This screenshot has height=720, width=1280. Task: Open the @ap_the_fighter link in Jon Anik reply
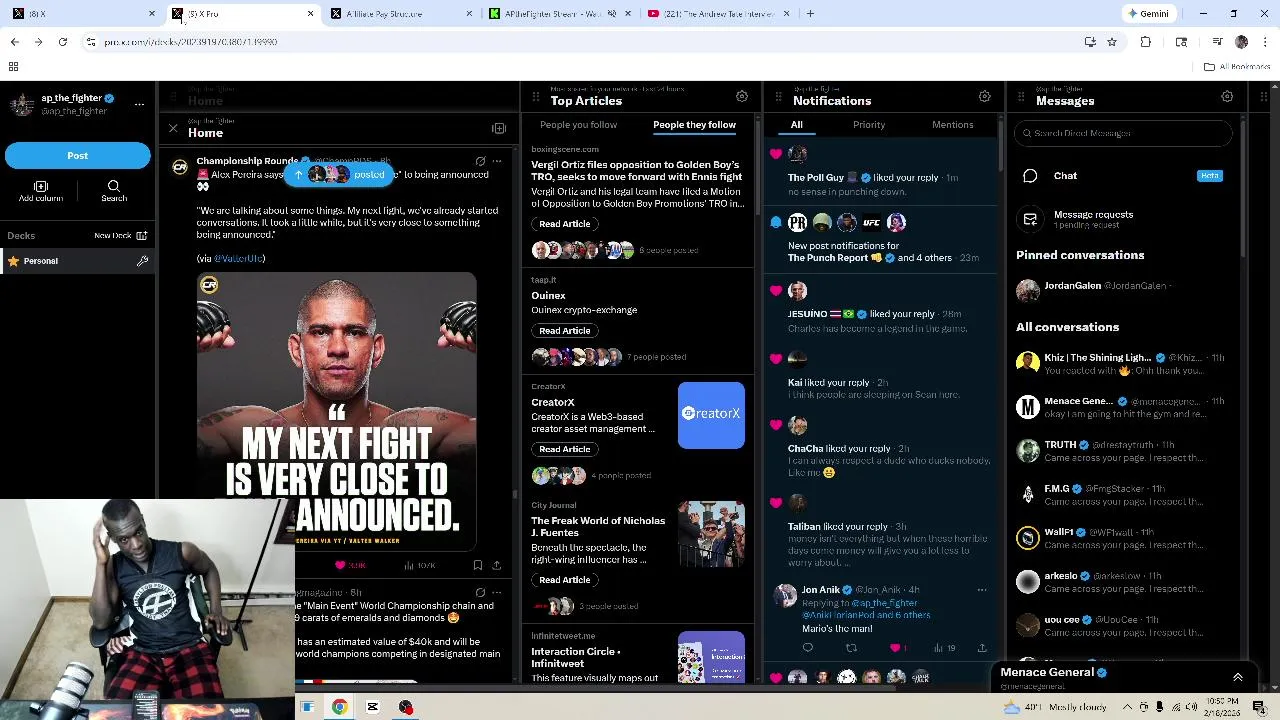click(x=884, y=603)
